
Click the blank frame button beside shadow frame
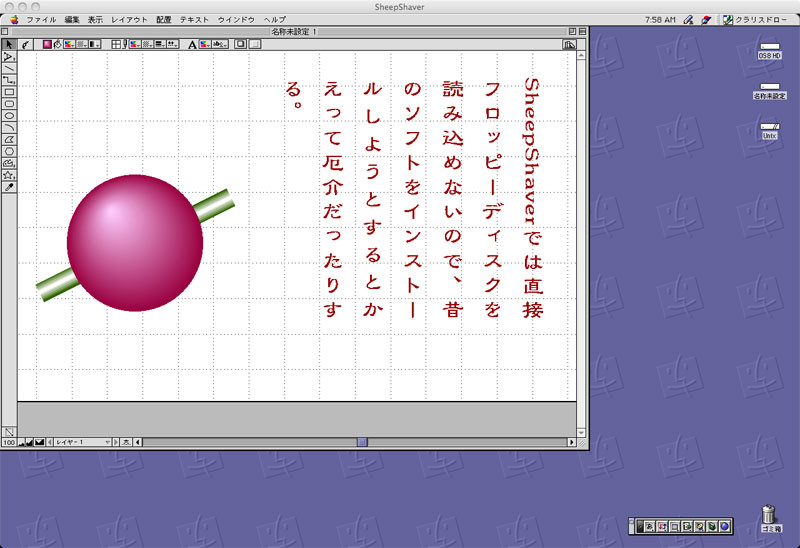[x=255, y=44]
